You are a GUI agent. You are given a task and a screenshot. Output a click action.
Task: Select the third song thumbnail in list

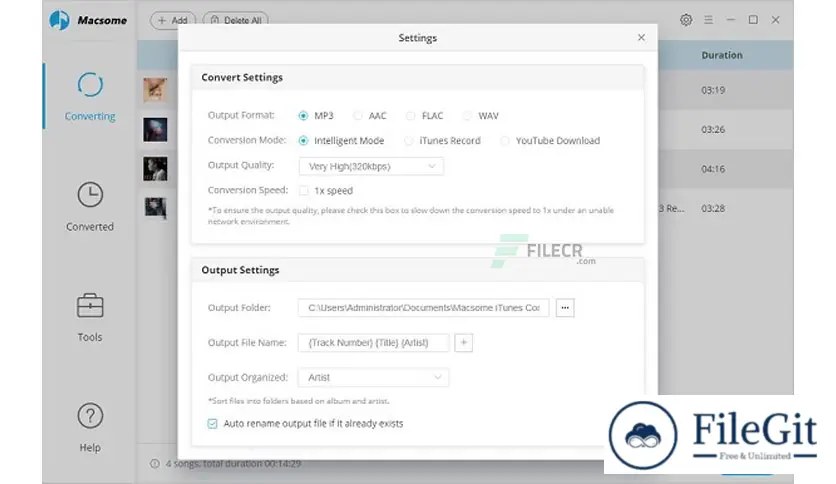coord(155,168)
